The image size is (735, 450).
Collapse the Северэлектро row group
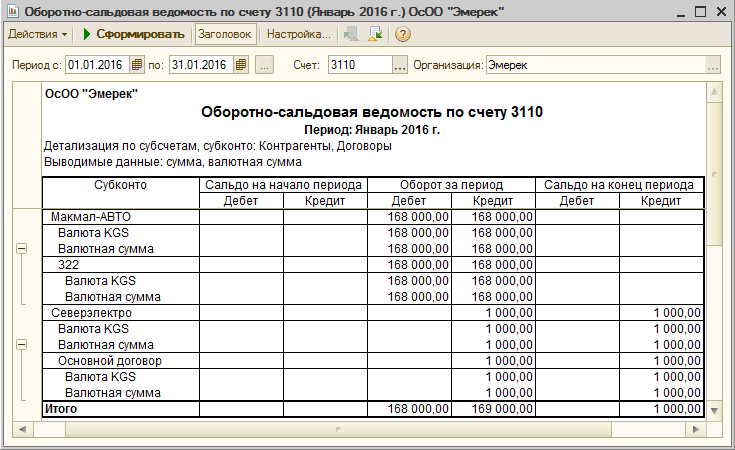click(x=21, y=344)
